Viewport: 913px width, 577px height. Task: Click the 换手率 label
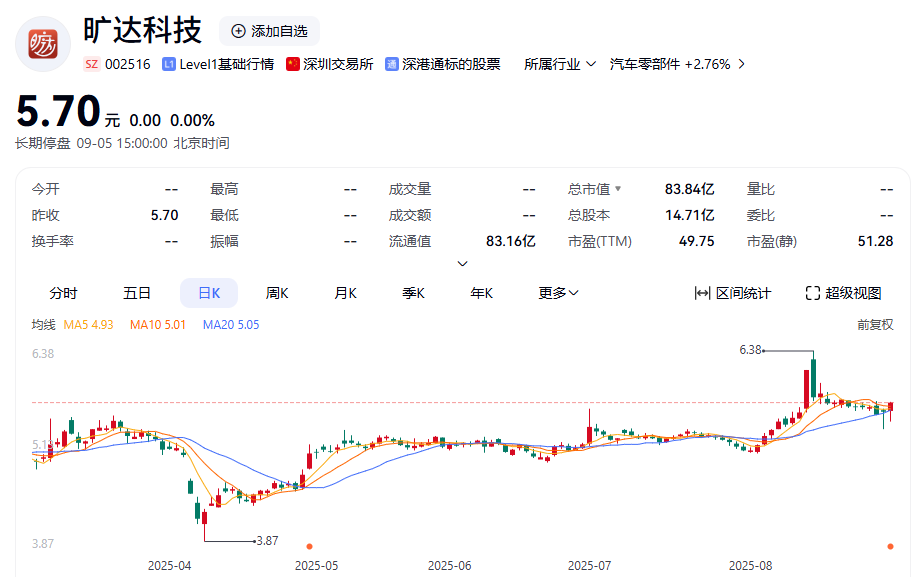(x=52, y=241)
